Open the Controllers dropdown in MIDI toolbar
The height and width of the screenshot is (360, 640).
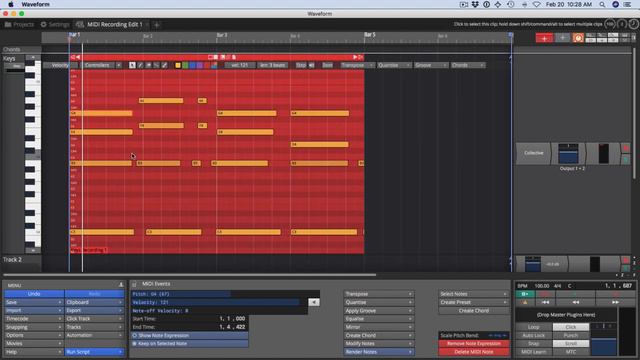102,65
